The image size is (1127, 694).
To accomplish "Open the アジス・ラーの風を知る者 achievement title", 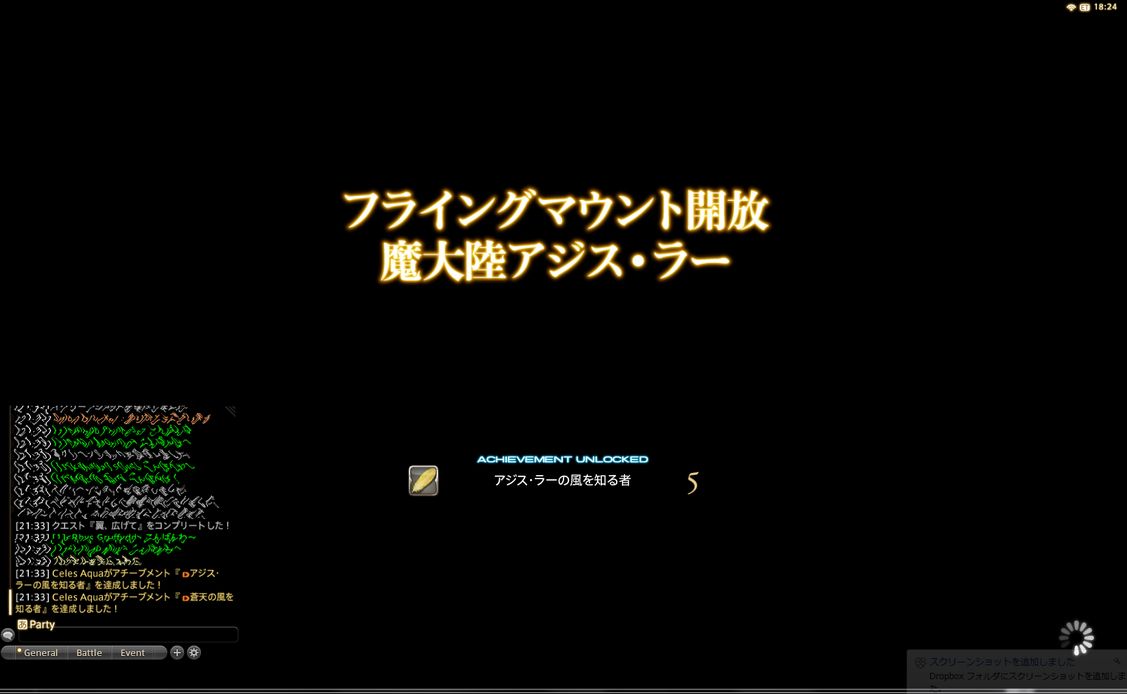I will [x=562, y=480].
